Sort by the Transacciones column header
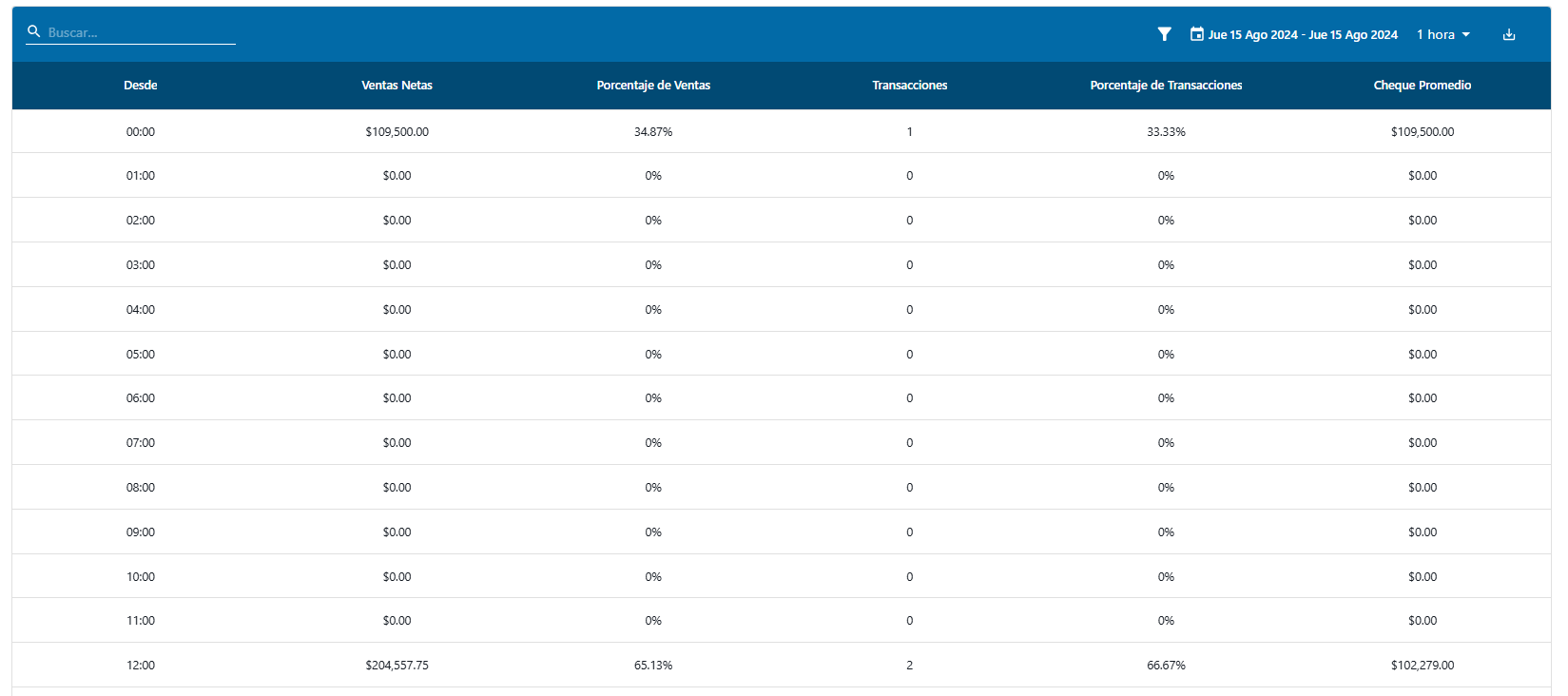Viewport: 1568px width, 696px height. [x=909, y=86]
